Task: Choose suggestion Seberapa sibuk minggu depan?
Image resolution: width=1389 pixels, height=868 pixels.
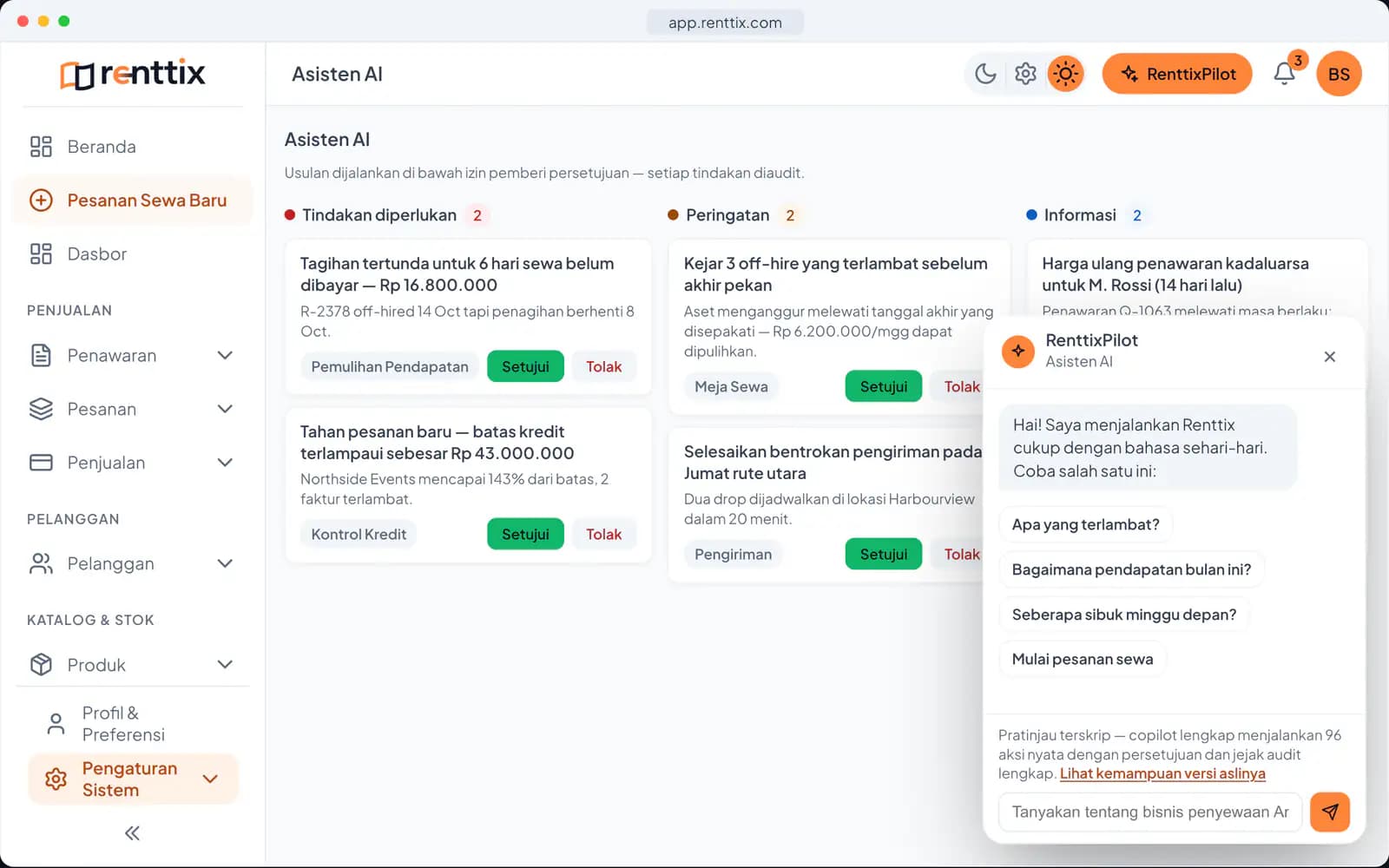Action: click(1123, 615)
